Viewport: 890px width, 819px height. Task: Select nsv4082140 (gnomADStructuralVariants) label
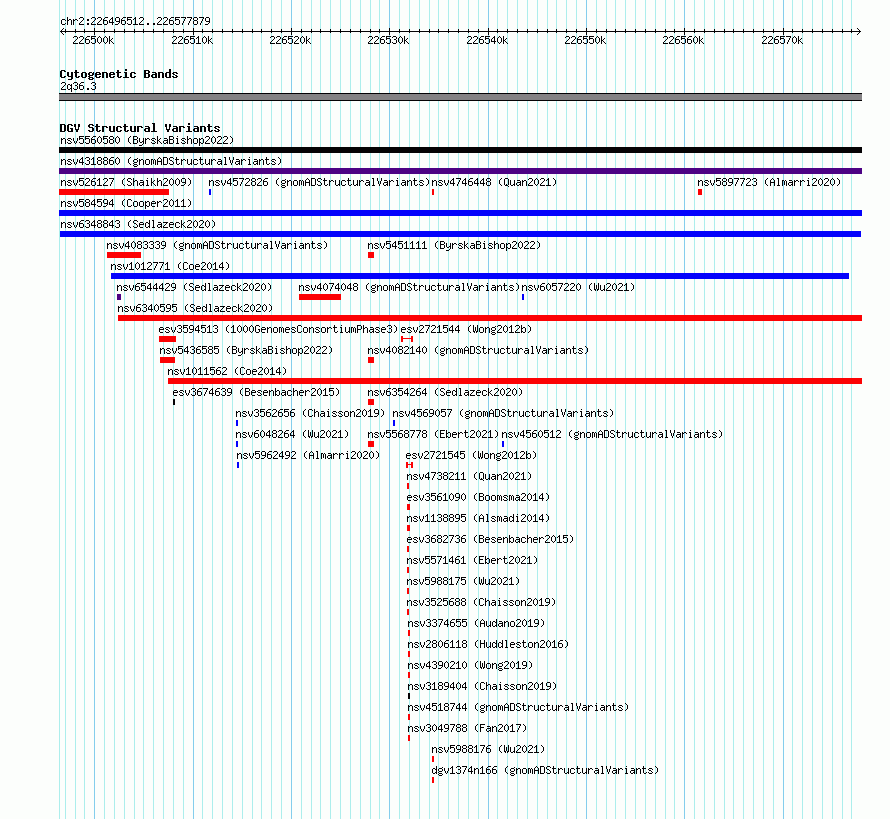coord(478,350)
